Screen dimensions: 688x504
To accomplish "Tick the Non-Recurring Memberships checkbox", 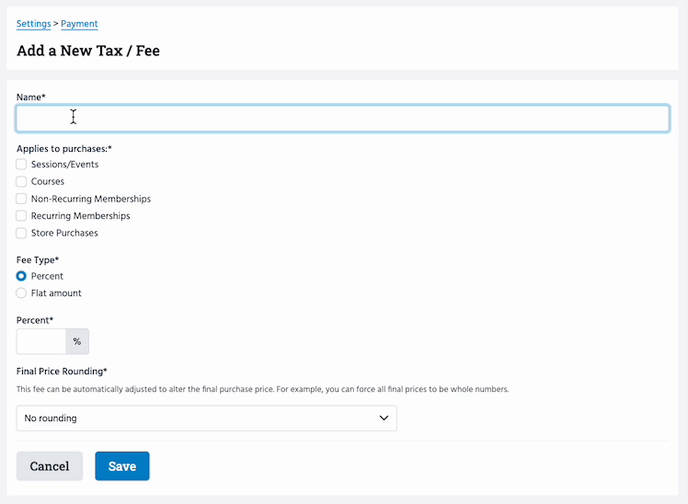I will click(x=22, y=199).
